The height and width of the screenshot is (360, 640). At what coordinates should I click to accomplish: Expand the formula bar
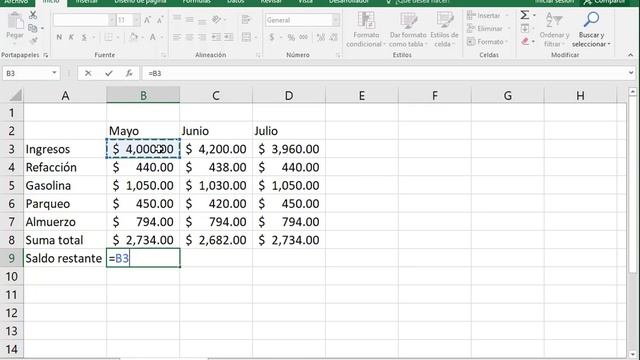pyautogui.click(x=631, y=73)
